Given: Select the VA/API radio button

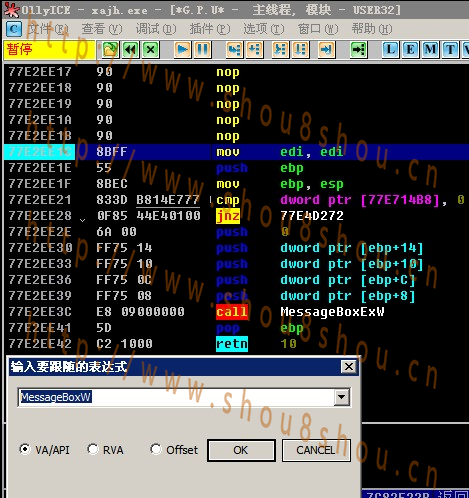Looking at the screenshot, I should pos(24,449).
